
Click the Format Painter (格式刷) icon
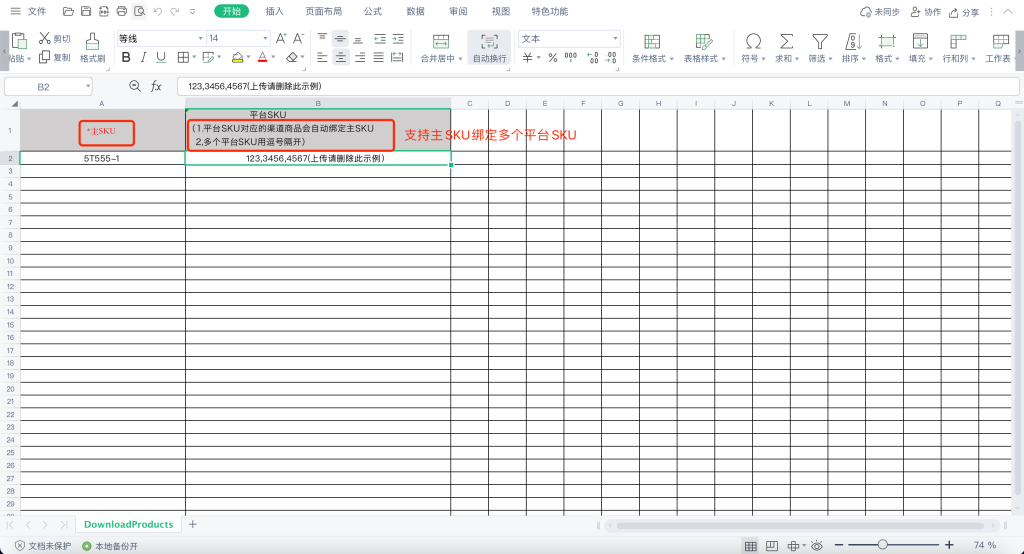pos(93,41)
